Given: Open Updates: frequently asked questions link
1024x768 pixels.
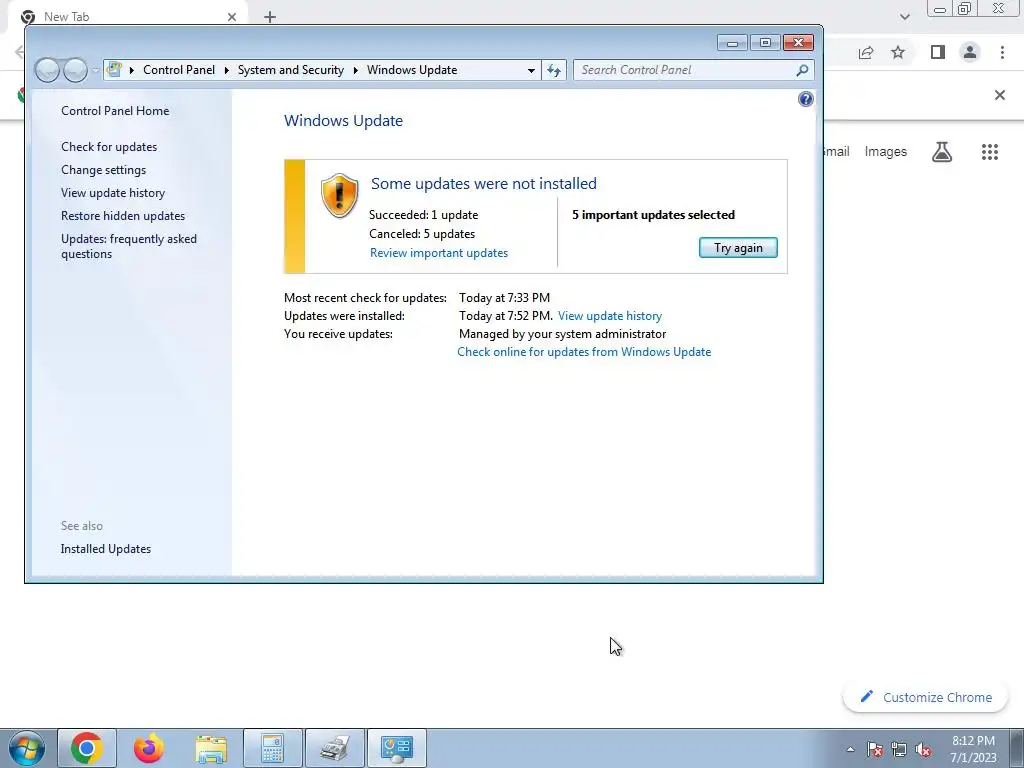Looking at the screenshot, I should (129, 246).
